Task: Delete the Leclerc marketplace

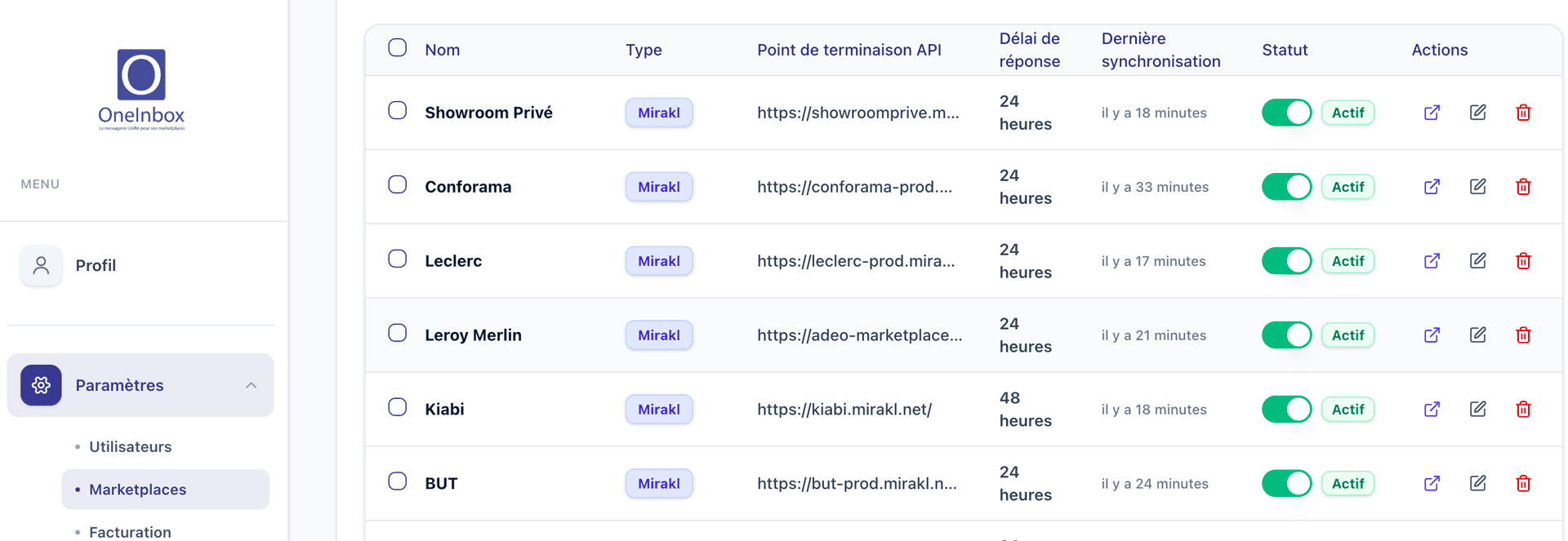Action: (1523, 261)
